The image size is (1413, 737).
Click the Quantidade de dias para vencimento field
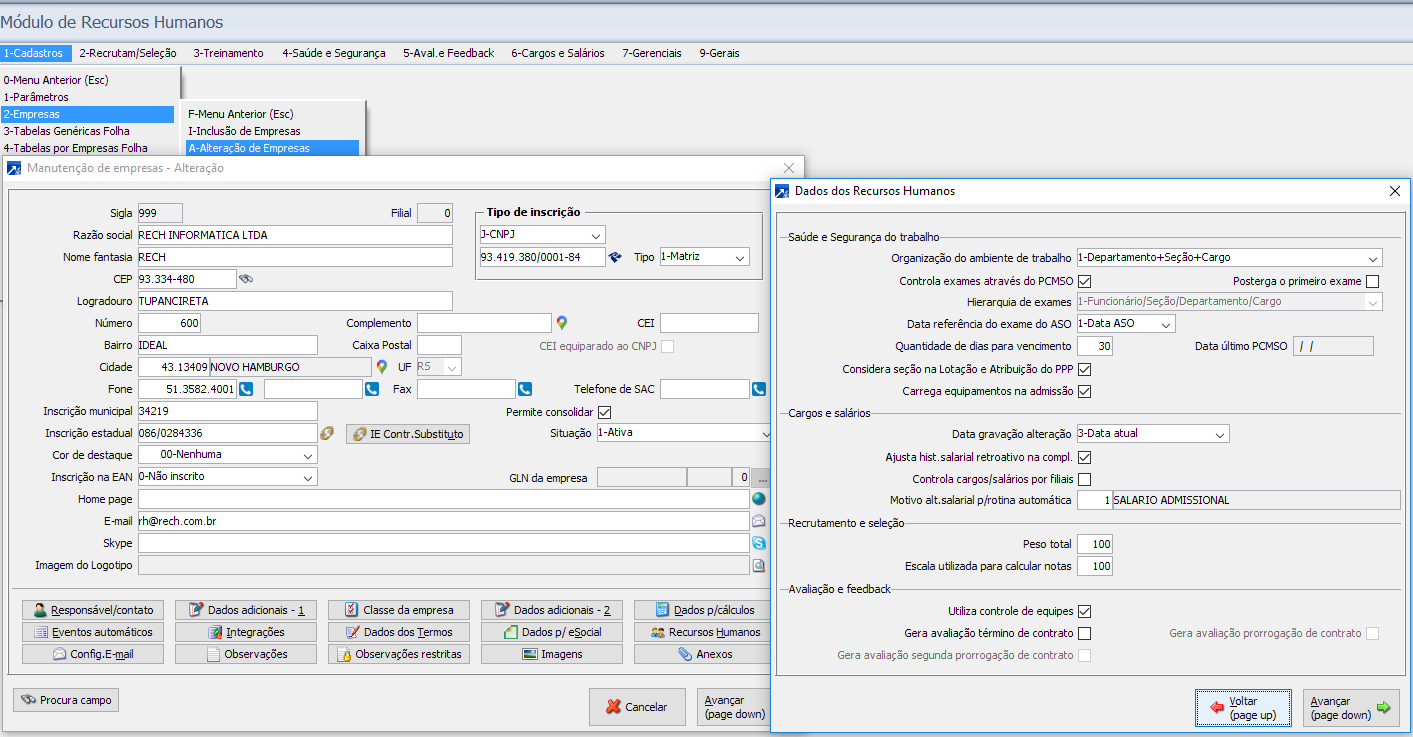click(1094, 346)
